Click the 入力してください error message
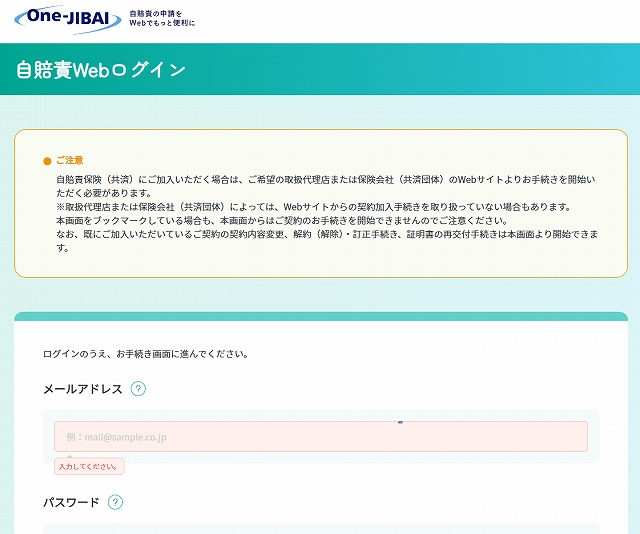This screenshot has height=534, width=640. pos(89,466)
